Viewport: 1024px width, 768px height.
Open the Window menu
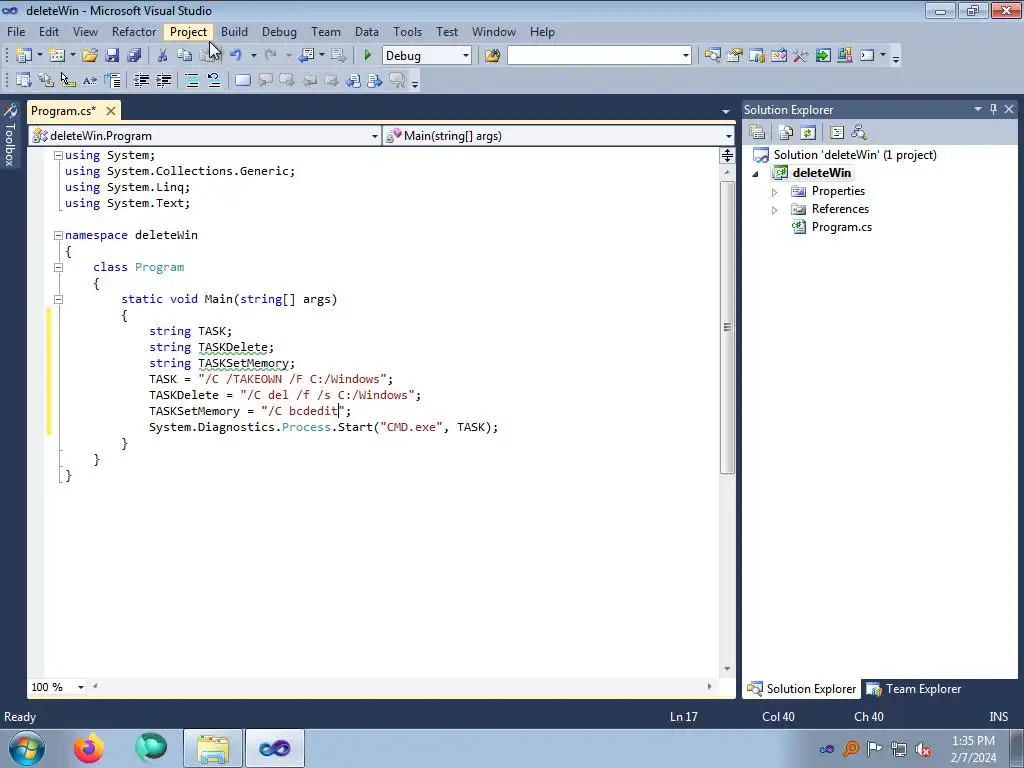click(494, 31)
